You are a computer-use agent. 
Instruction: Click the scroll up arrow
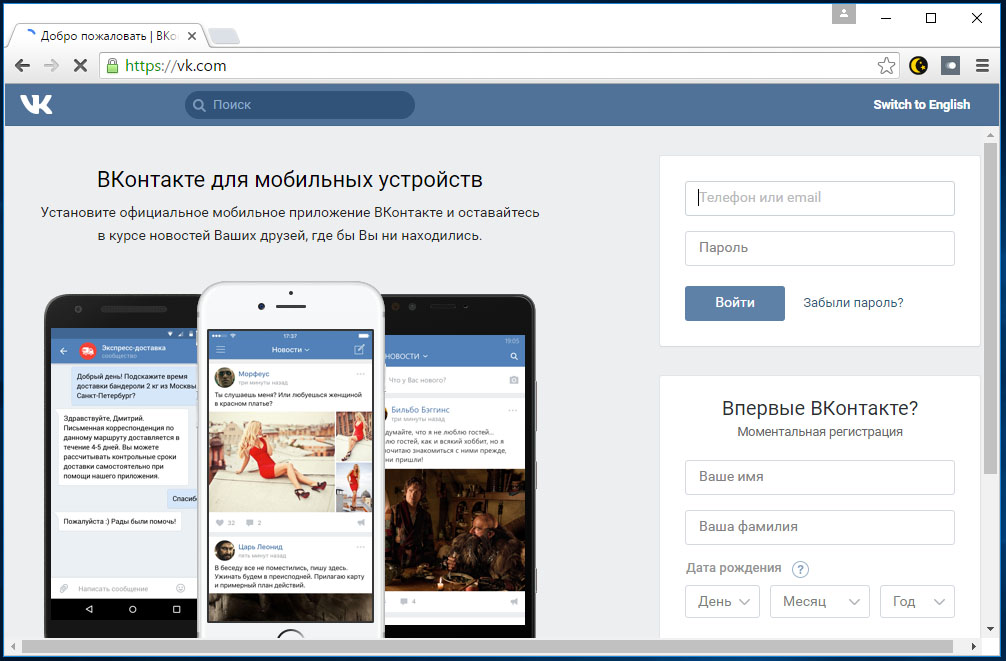tap(991, 135)
